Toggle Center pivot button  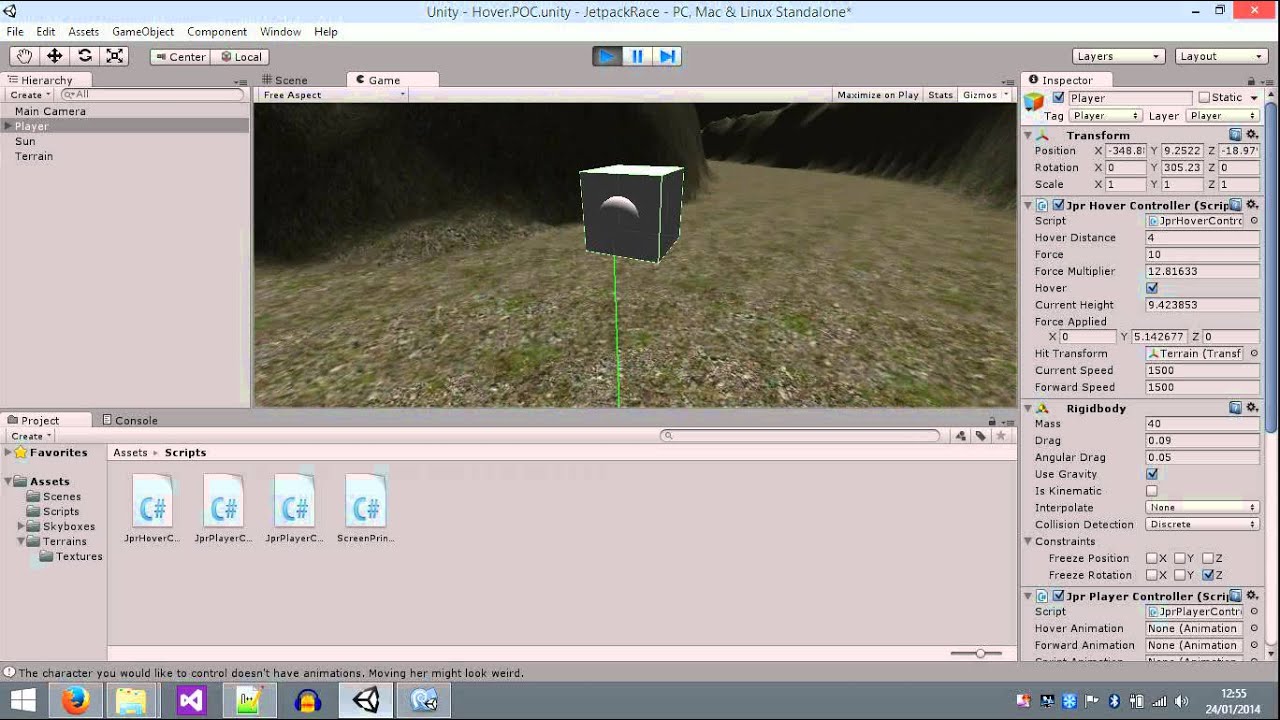(179, 57)
